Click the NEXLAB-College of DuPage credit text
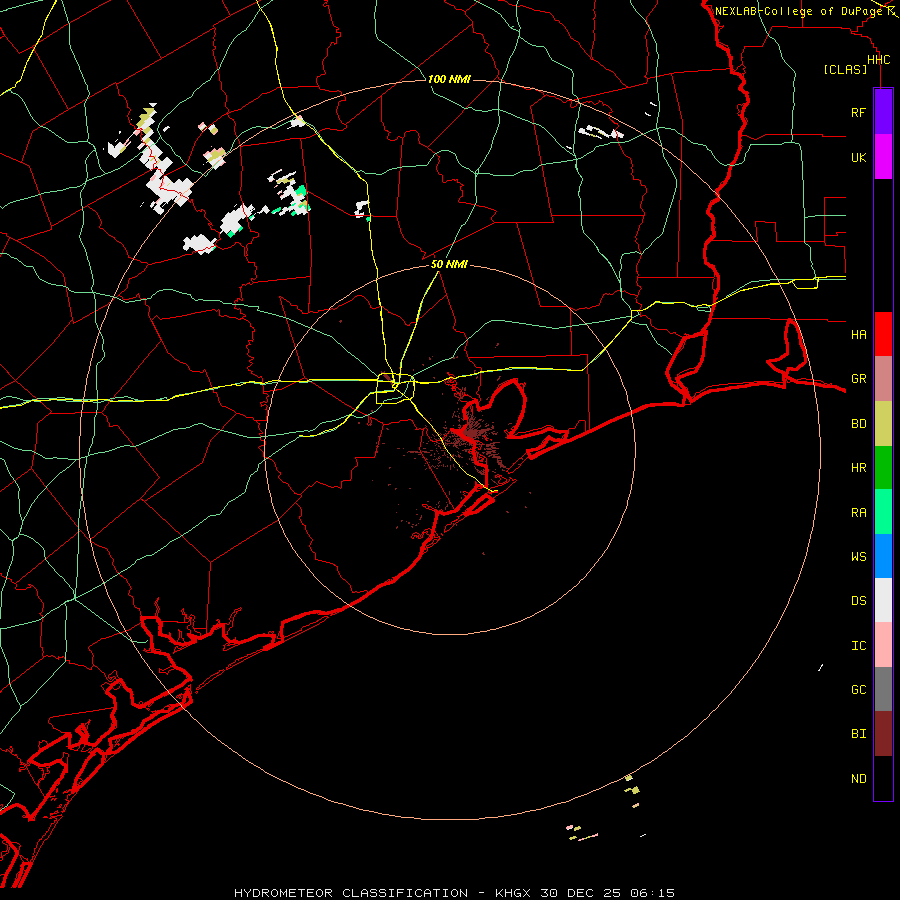 tap(798, 11)
